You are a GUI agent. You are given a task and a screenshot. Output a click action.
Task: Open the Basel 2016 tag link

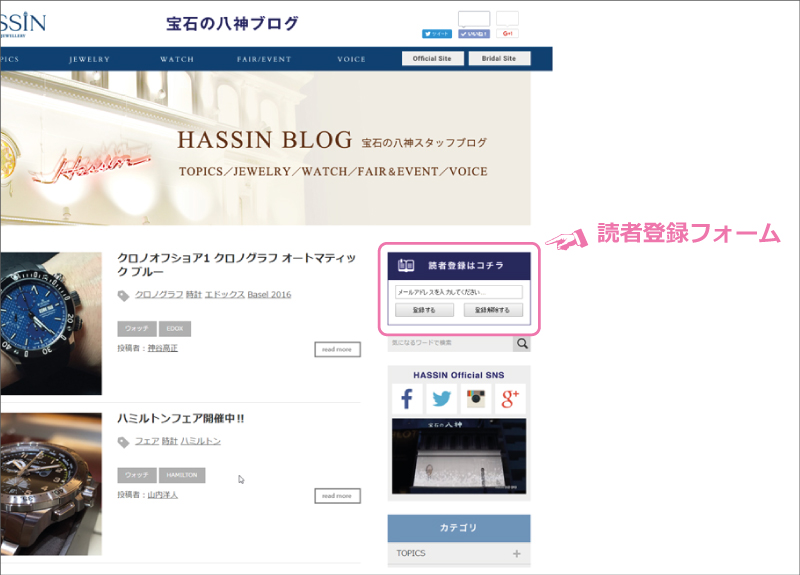click(269, 295)
